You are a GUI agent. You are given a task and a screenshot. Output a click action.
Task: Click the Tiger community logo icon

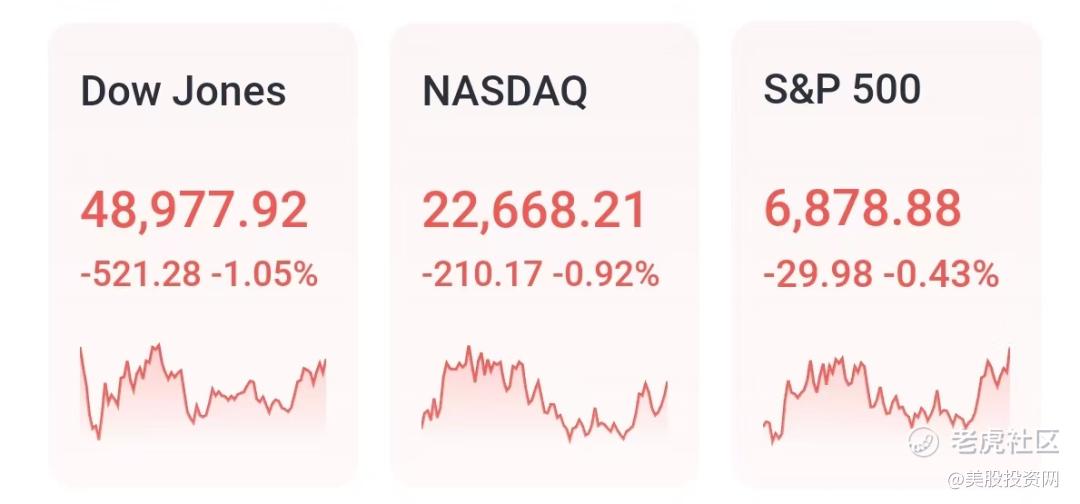pos(925,440)
